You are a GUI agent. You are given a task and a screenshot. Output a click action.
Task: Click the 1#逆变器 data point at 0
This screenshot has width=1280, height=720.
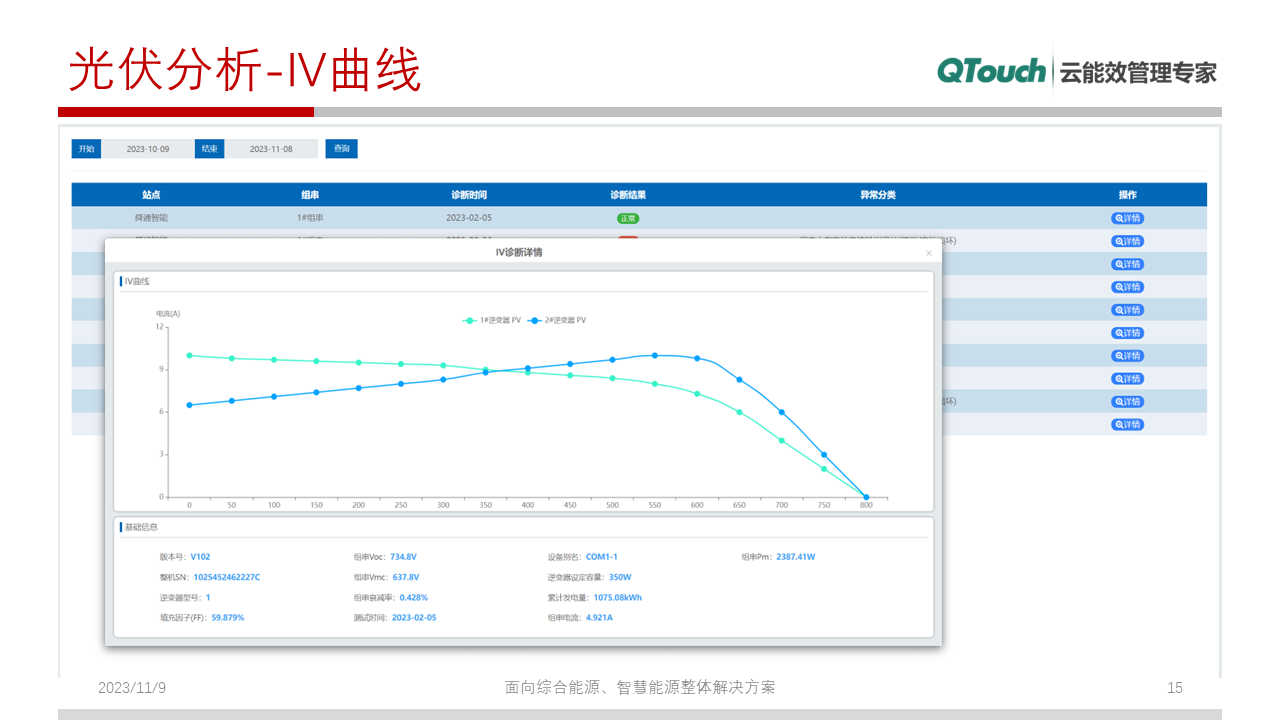[x=189, y=355]
